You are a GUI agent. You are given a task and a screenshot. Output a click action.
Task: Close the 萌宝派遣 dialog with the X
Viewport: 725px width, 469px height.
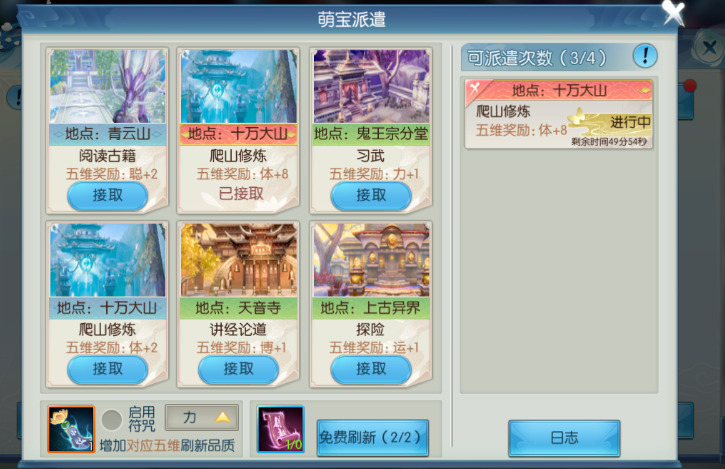(x=673, y=12)
